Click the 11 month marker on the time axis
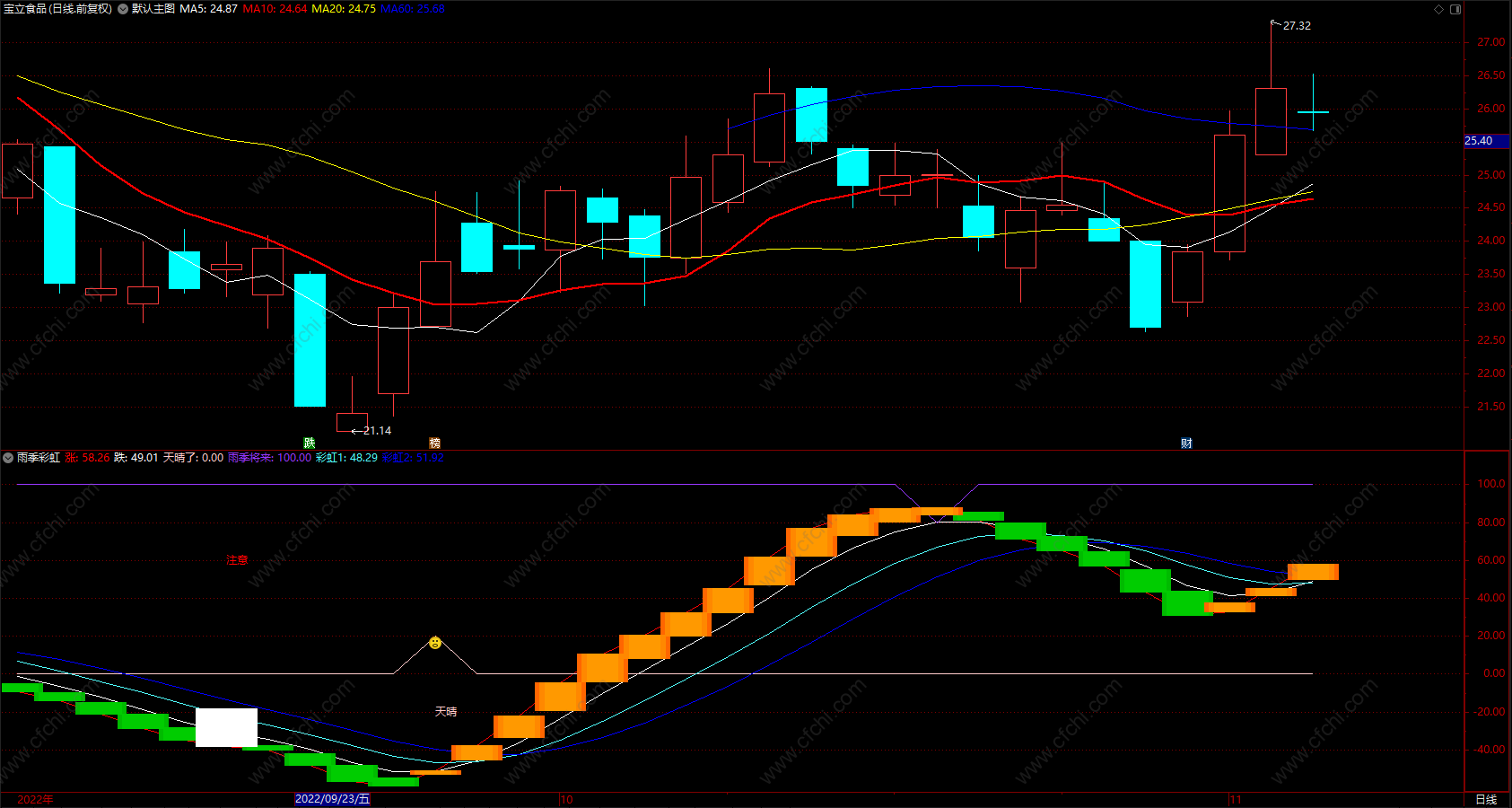The width and height of the screenshot is (1512, 808). click(x=1236, y=799)
